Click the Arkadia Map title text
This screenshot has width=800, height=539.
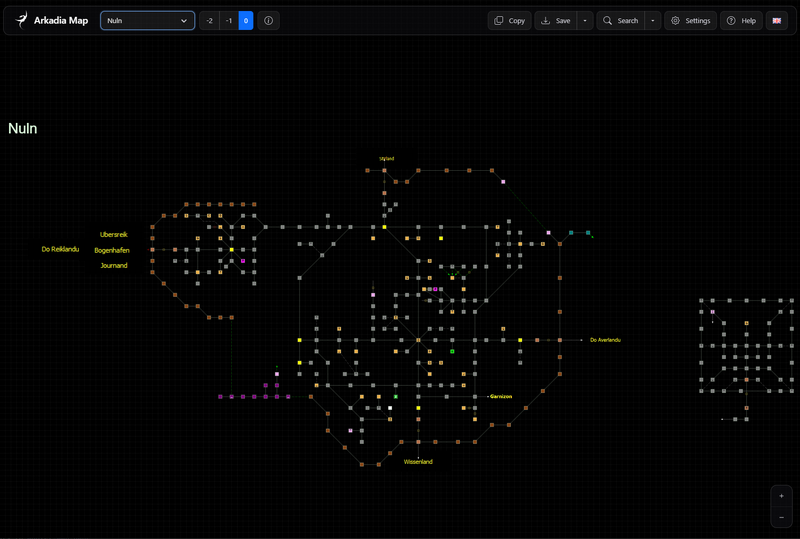point(61,20)
